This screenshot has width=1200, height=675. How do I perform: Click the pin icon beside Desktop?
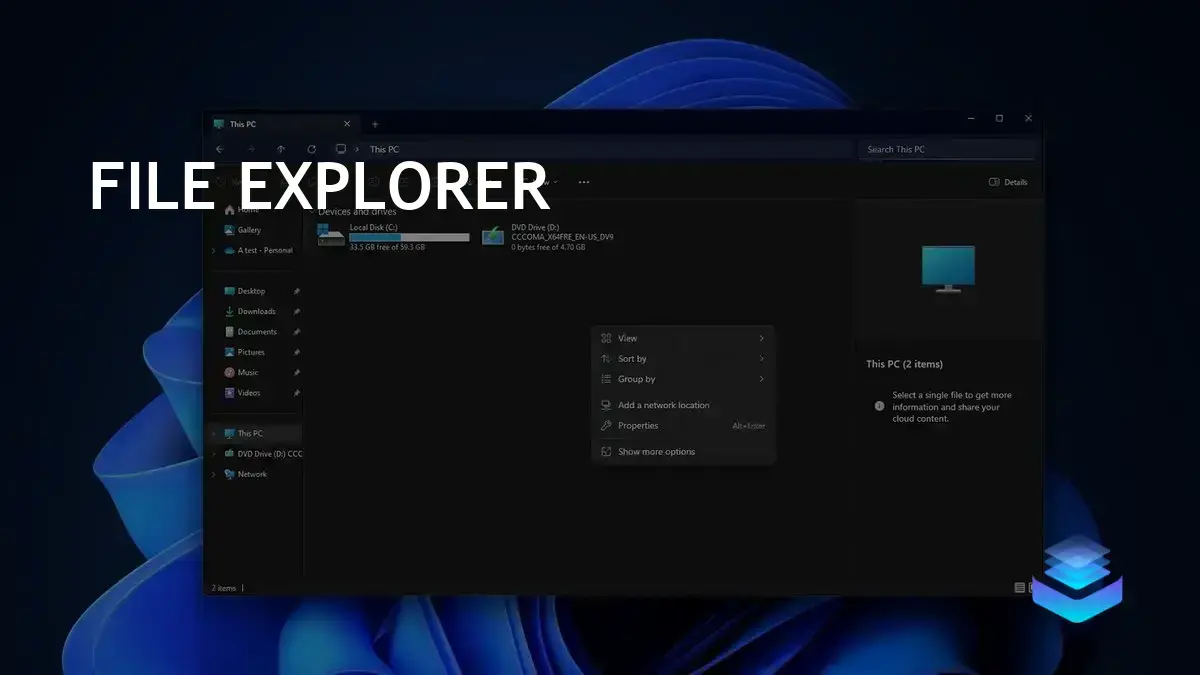click(296, 291)
